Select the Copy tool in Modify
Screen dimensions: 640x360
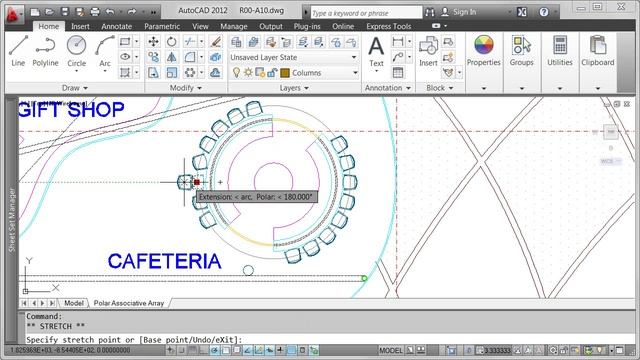(x=153, y=57)
